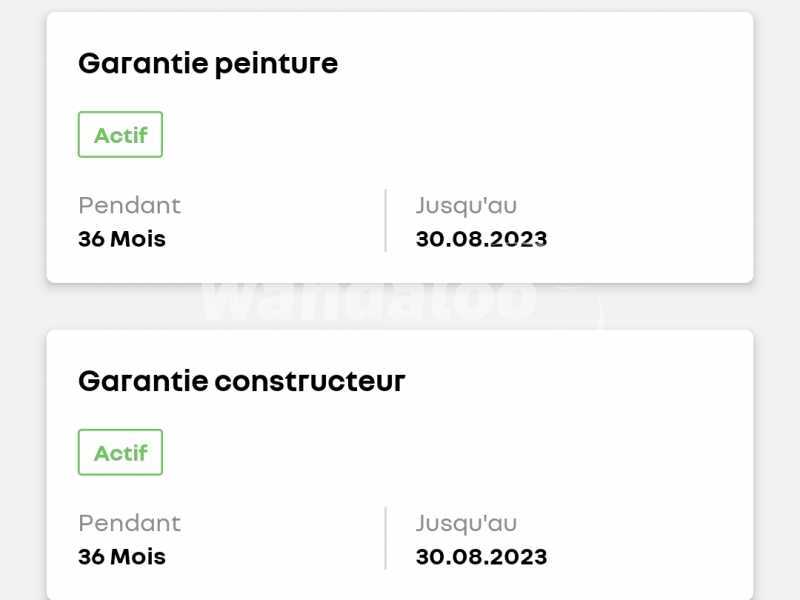Click the 30.08.2023 date for Garantie constructeur
Viewport: 800px width, 600px height.
[481, 556]
